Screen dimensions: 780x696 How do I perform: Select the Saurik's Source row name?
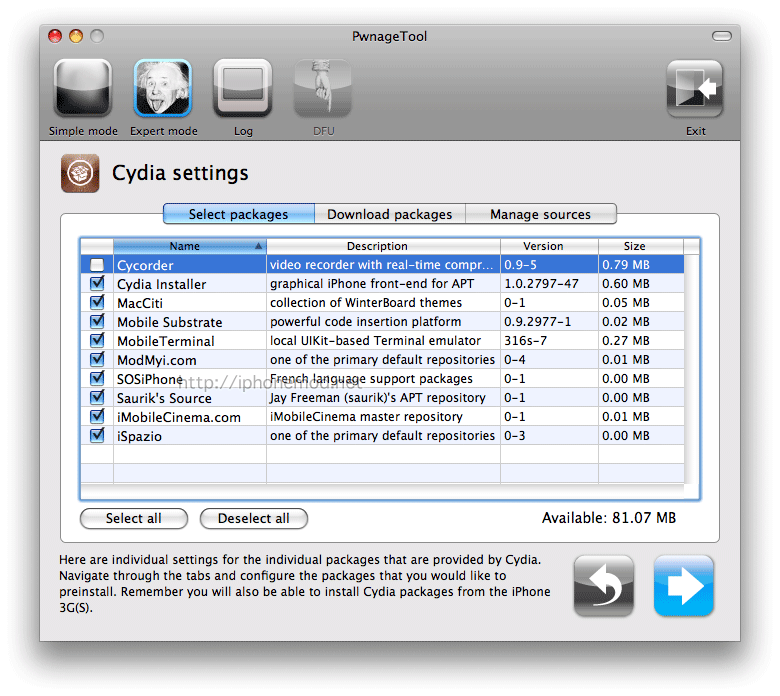[164, 398]
